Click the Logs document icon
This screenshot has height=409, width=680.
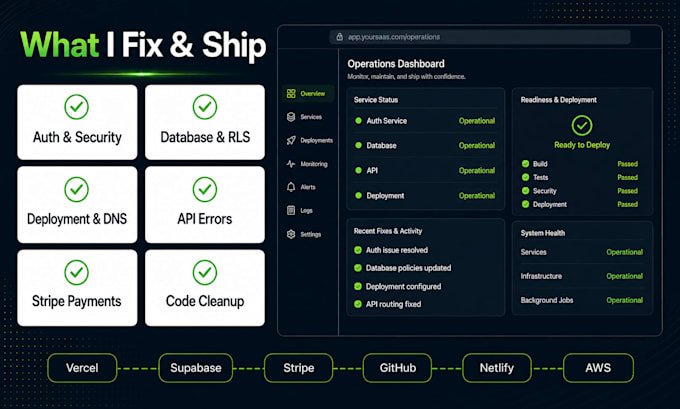(291, 211)
